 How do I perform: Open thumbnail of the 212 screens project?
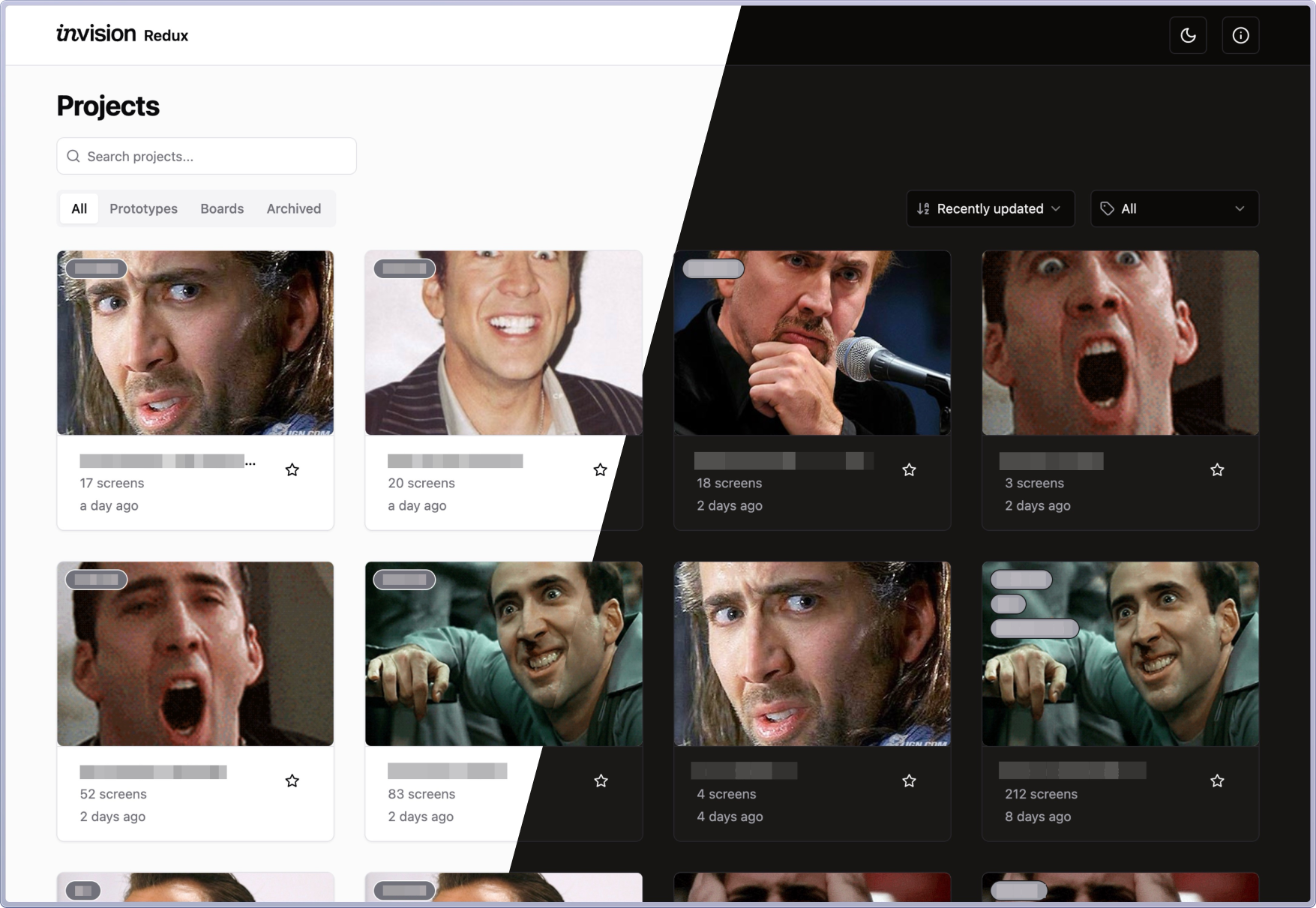1120,654
